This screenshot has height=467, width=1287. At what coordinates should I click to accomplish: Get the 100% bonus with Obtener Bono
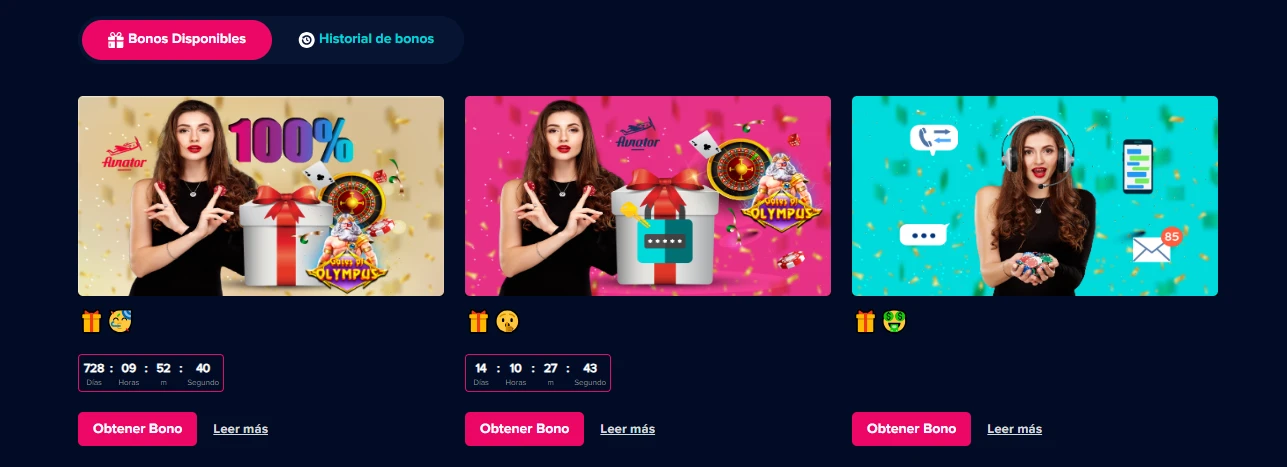138,429
